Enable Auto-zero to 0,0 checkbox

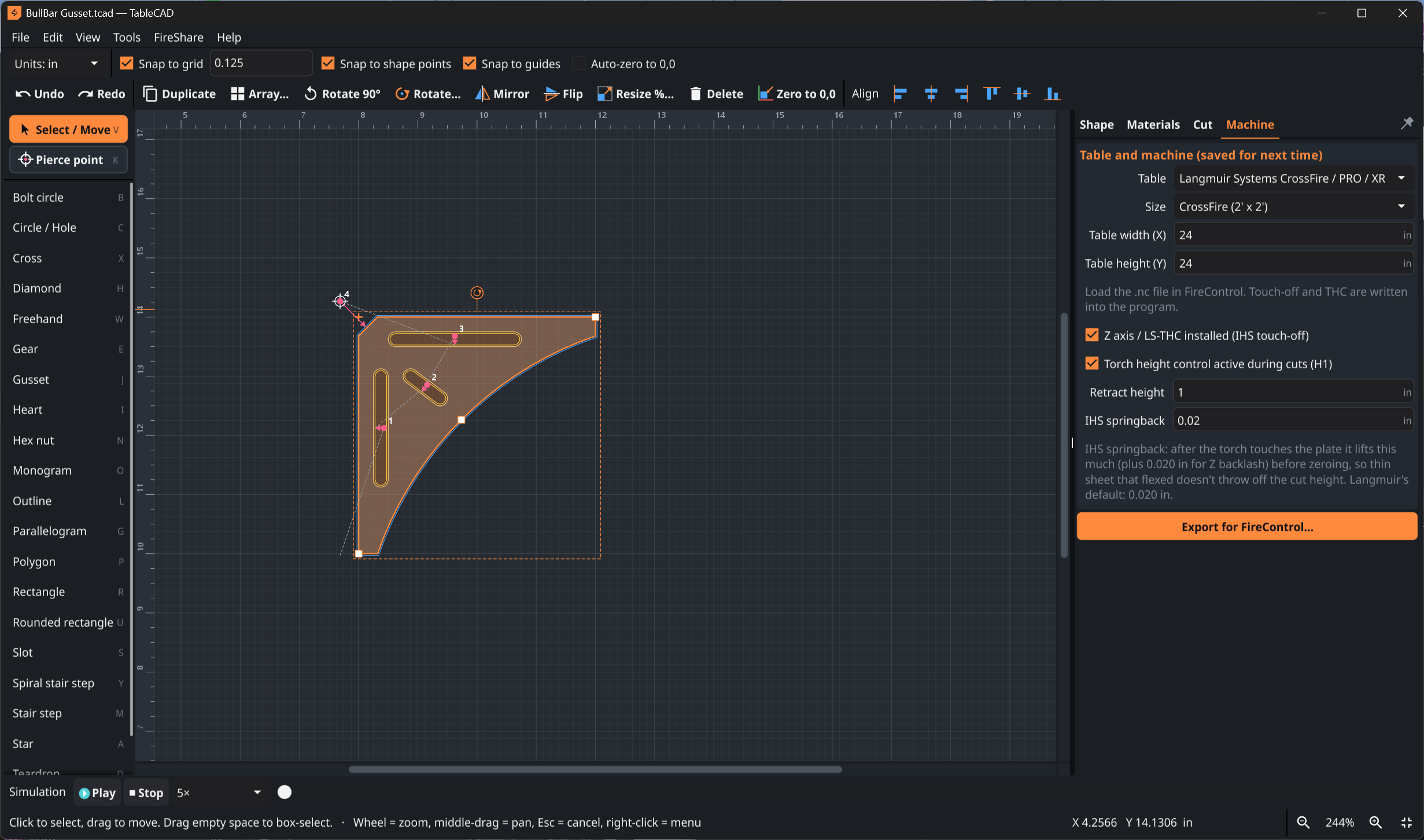(x=579, y=64)
